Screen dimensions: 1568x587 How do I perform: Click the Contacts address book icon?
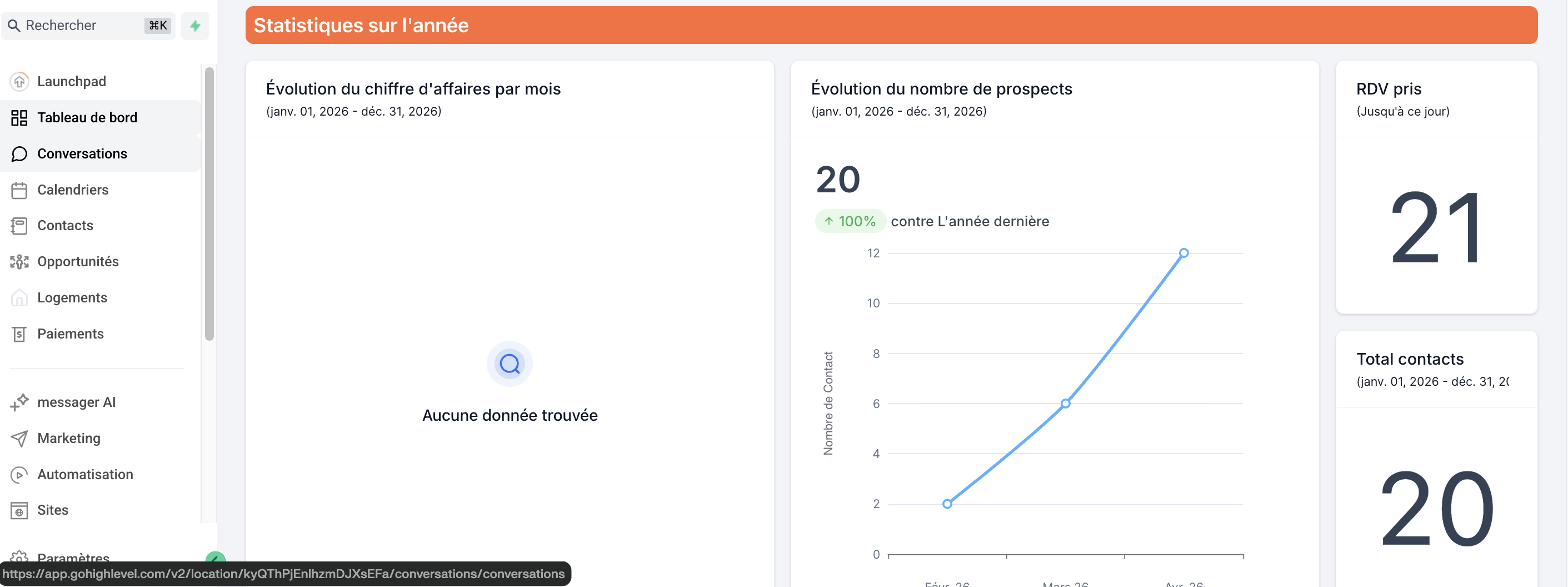pos(19,225)
